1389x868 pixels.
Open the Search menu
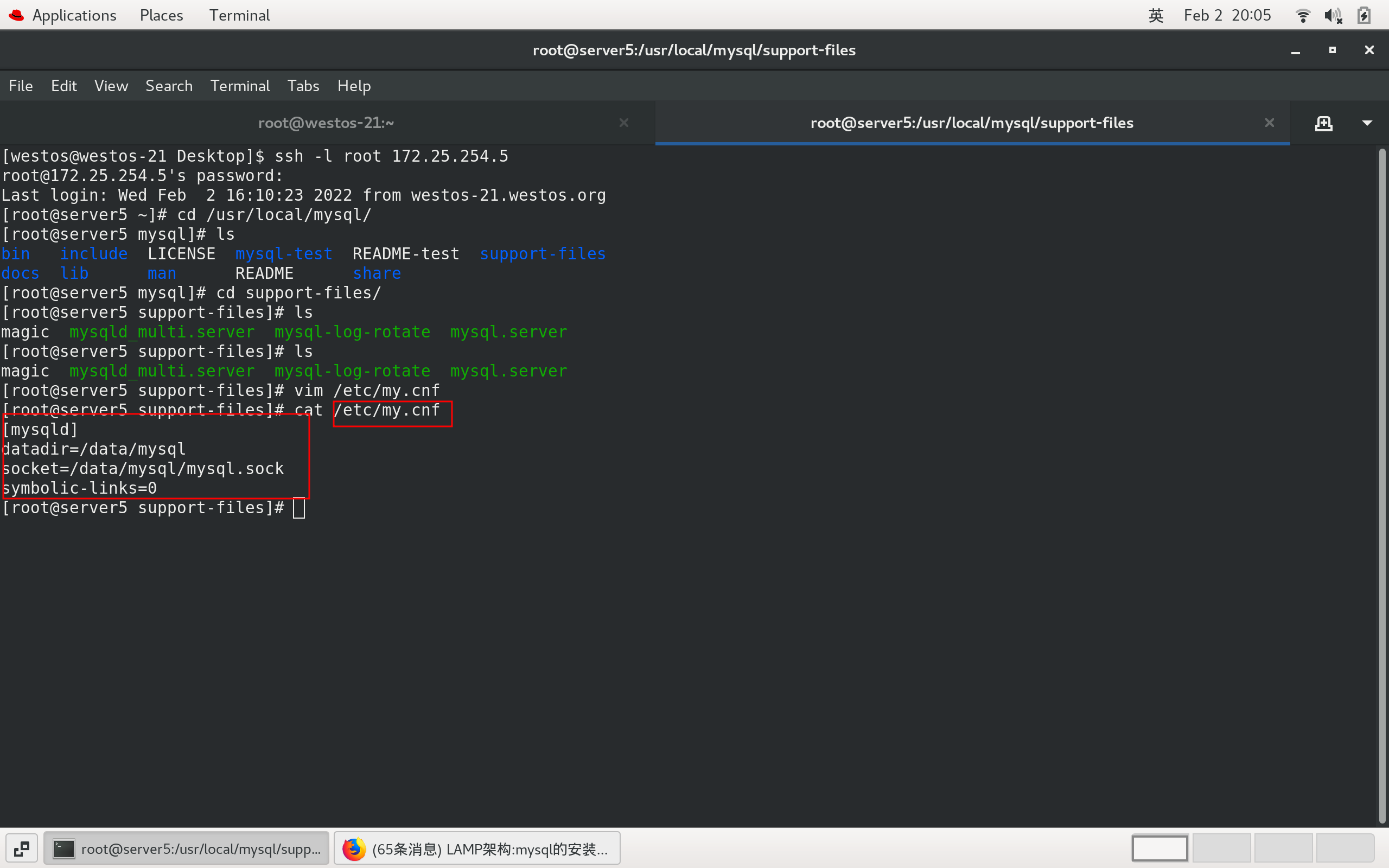(169, 86)
